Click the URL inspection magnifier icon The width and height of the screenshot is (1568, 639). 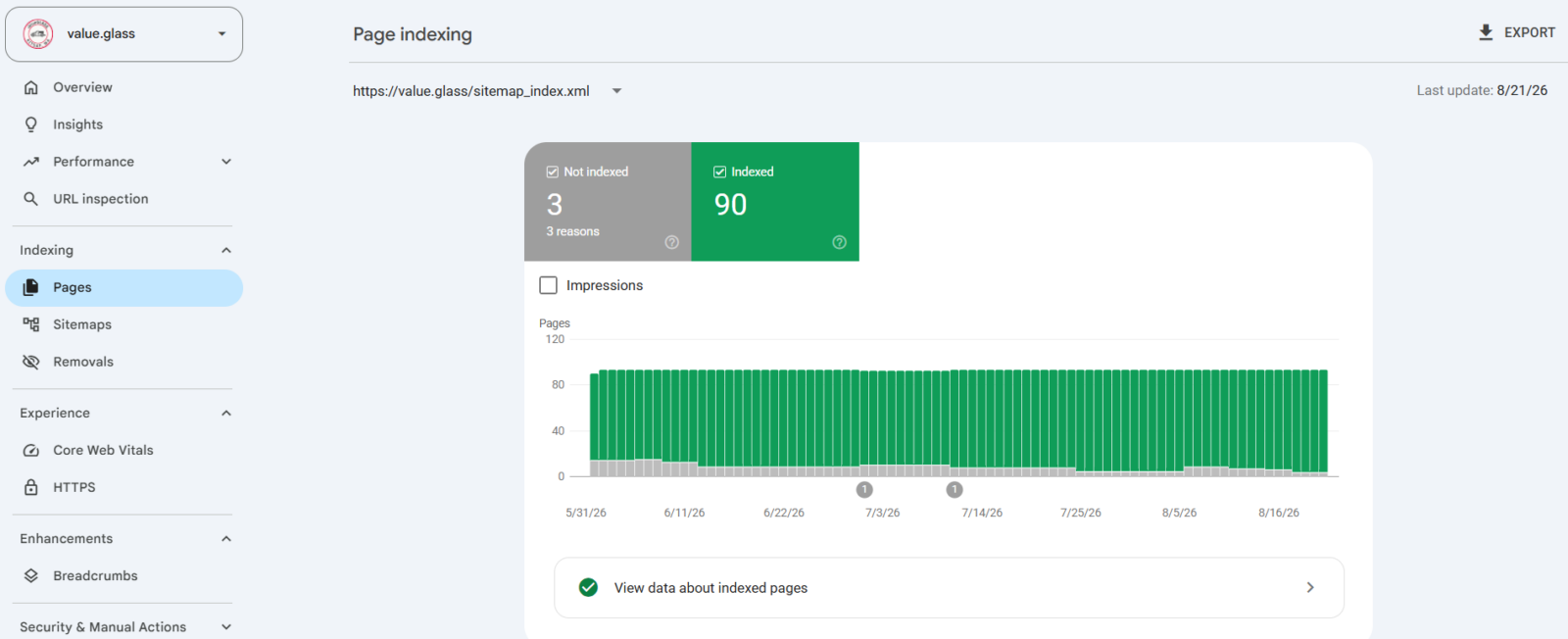[31, 199]
